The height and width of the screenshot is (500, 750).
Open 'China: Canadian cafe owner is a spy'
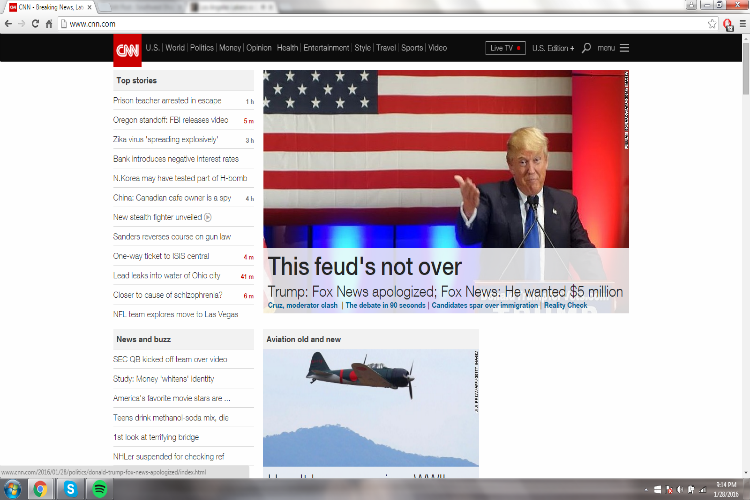coord(172,198)
